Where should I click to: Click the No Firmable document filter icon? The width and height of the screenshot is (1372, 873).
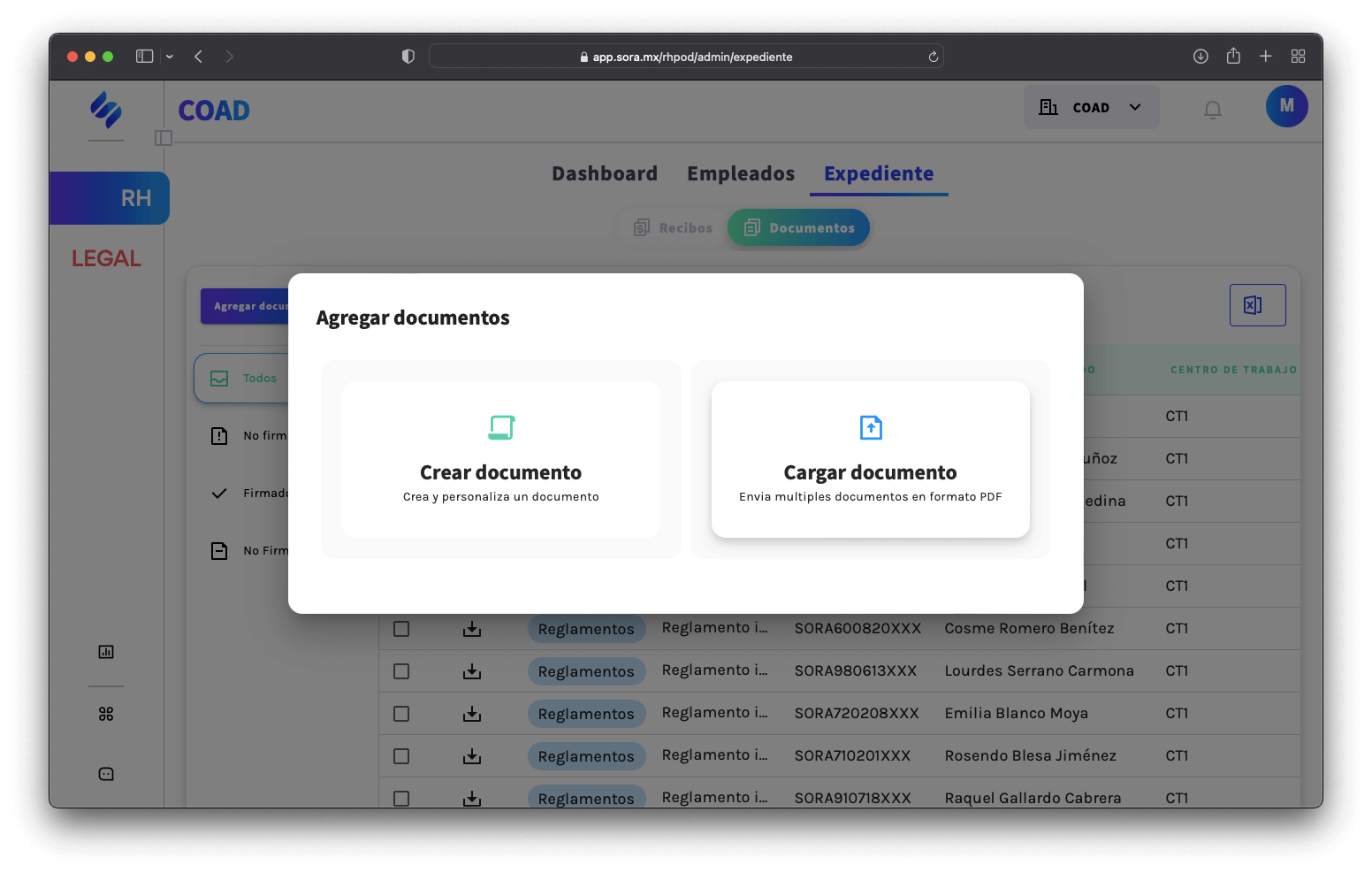[x=219, y=551]
